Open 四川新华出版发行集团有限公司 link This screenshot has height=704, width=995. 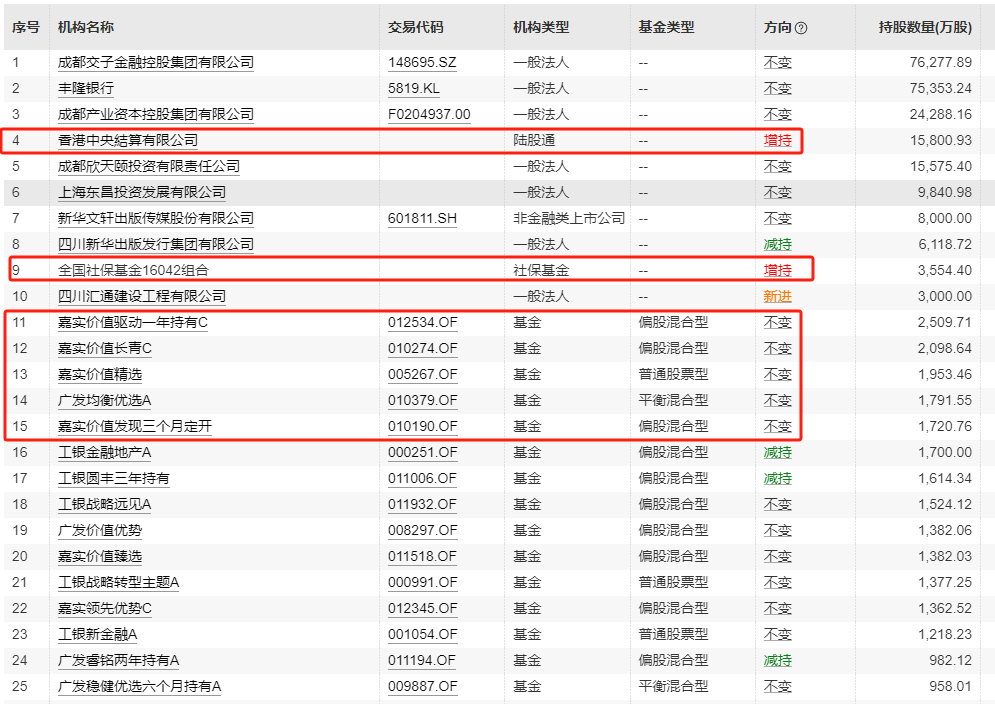(x=155, y=244)
